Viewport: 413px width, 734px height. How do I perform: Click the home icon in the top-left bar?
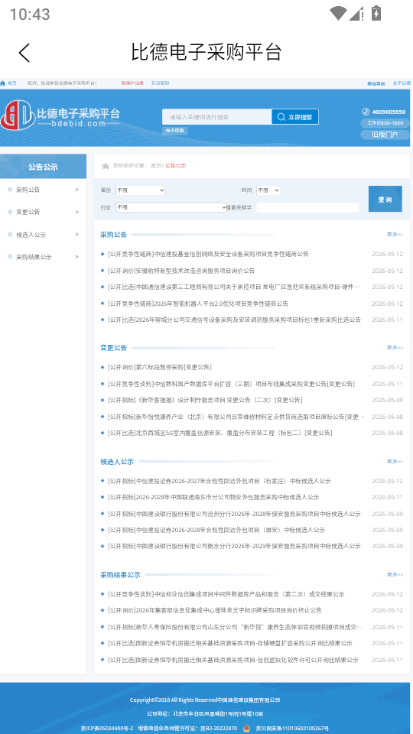click(3, 83)
